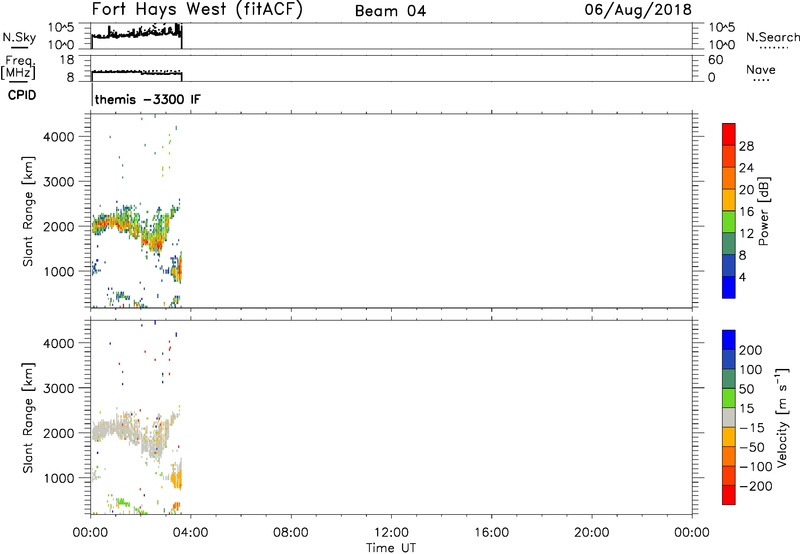Click the '-200' velocity colorbar tick
The height and width of the screenshot is (554, 800).
point(755,486)
